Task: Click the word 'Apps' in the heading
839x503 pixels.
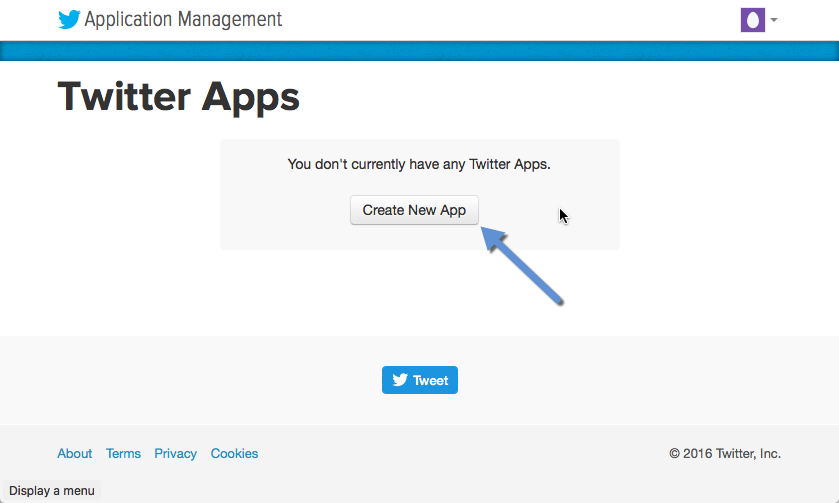Action: click(250, 97)
